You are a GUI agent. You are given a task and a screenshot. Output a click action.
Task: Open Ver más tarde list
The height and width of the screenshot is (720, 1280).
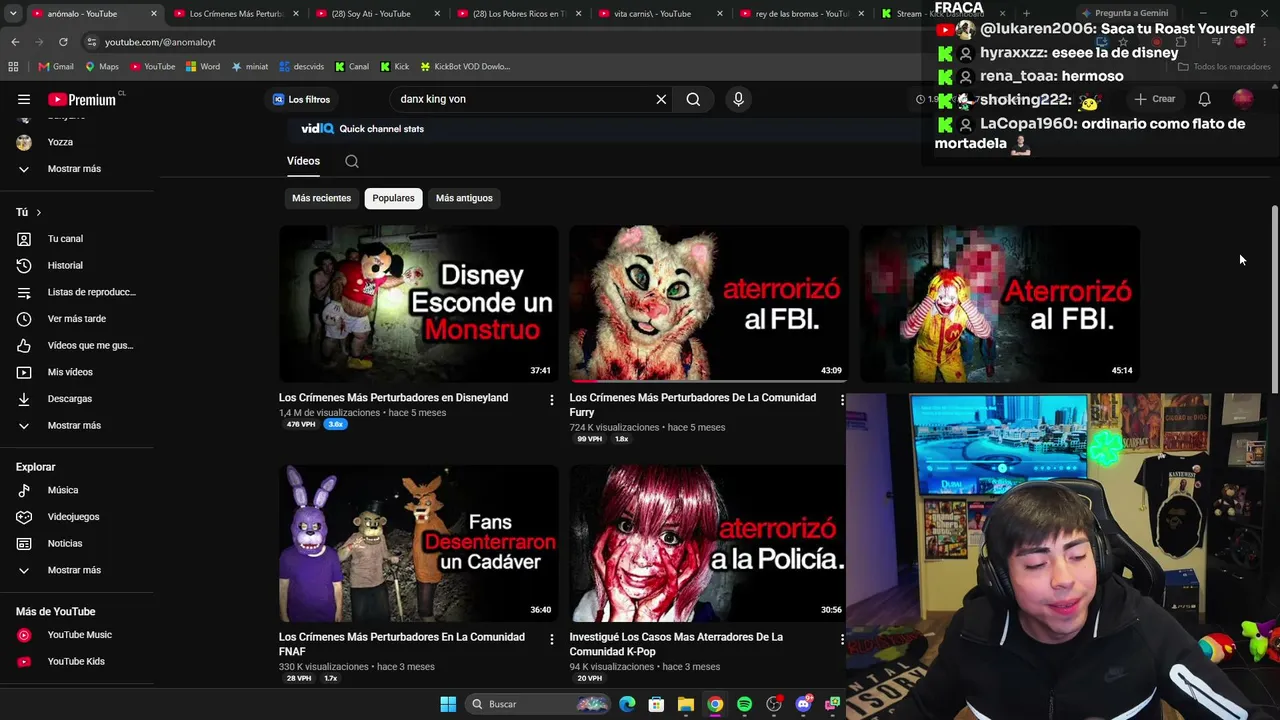coord(76,319)
